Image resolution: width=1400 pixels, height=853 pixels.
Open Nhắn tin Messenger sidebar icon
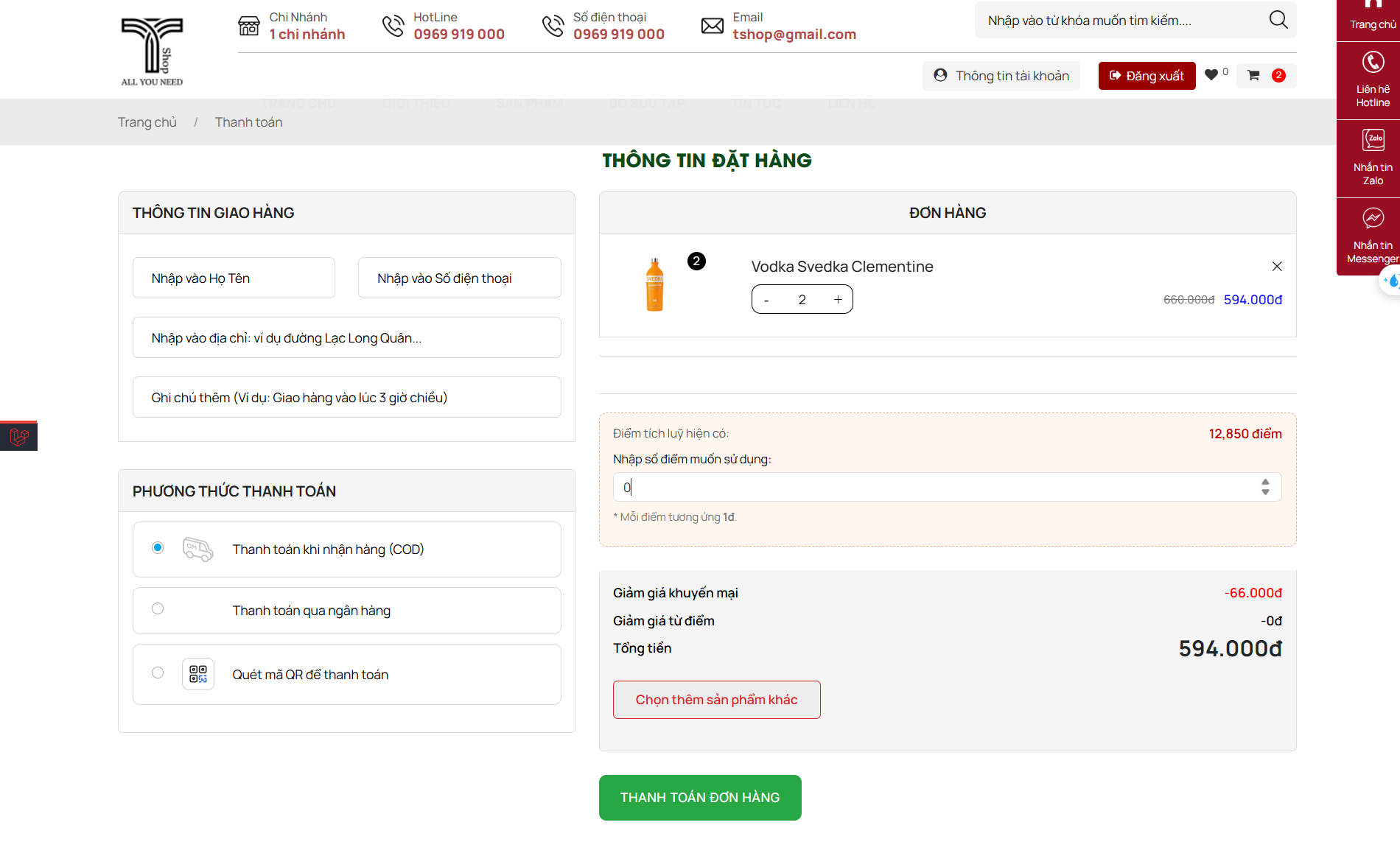pyautogui.click(x=1373, y=218)
